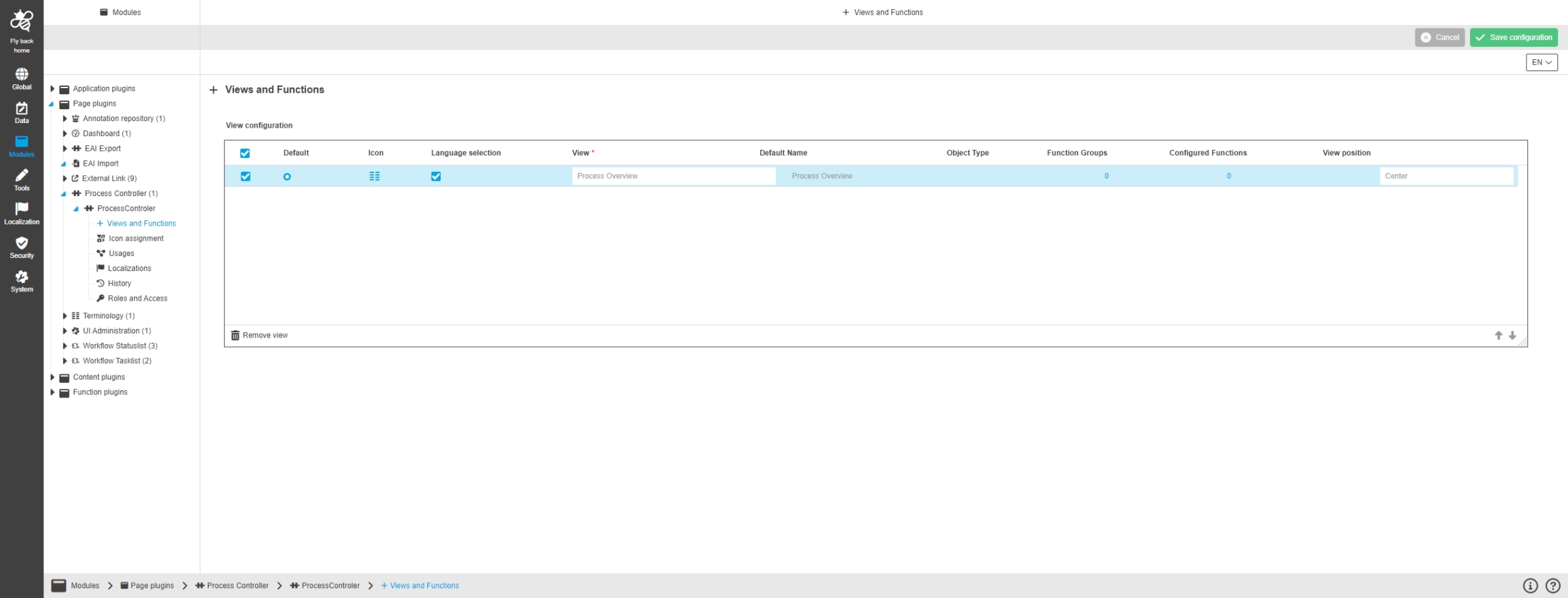Image resolution: width=1568 pixels, height=598 pixels.
Task: Open the Localization flag icon
Action: pos(22,209)
